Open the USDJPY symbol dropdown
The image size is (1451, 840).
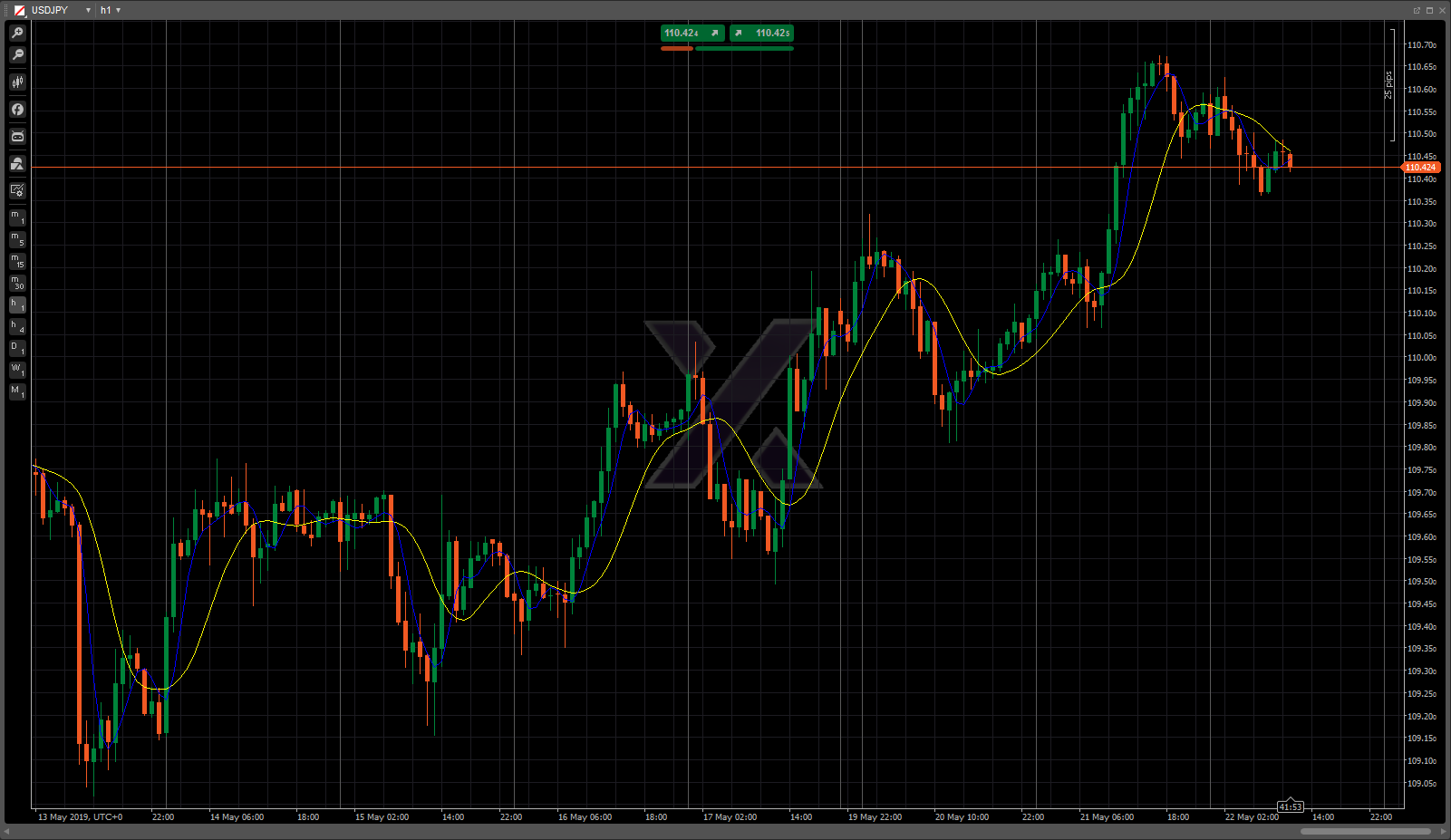click(88, 10)
